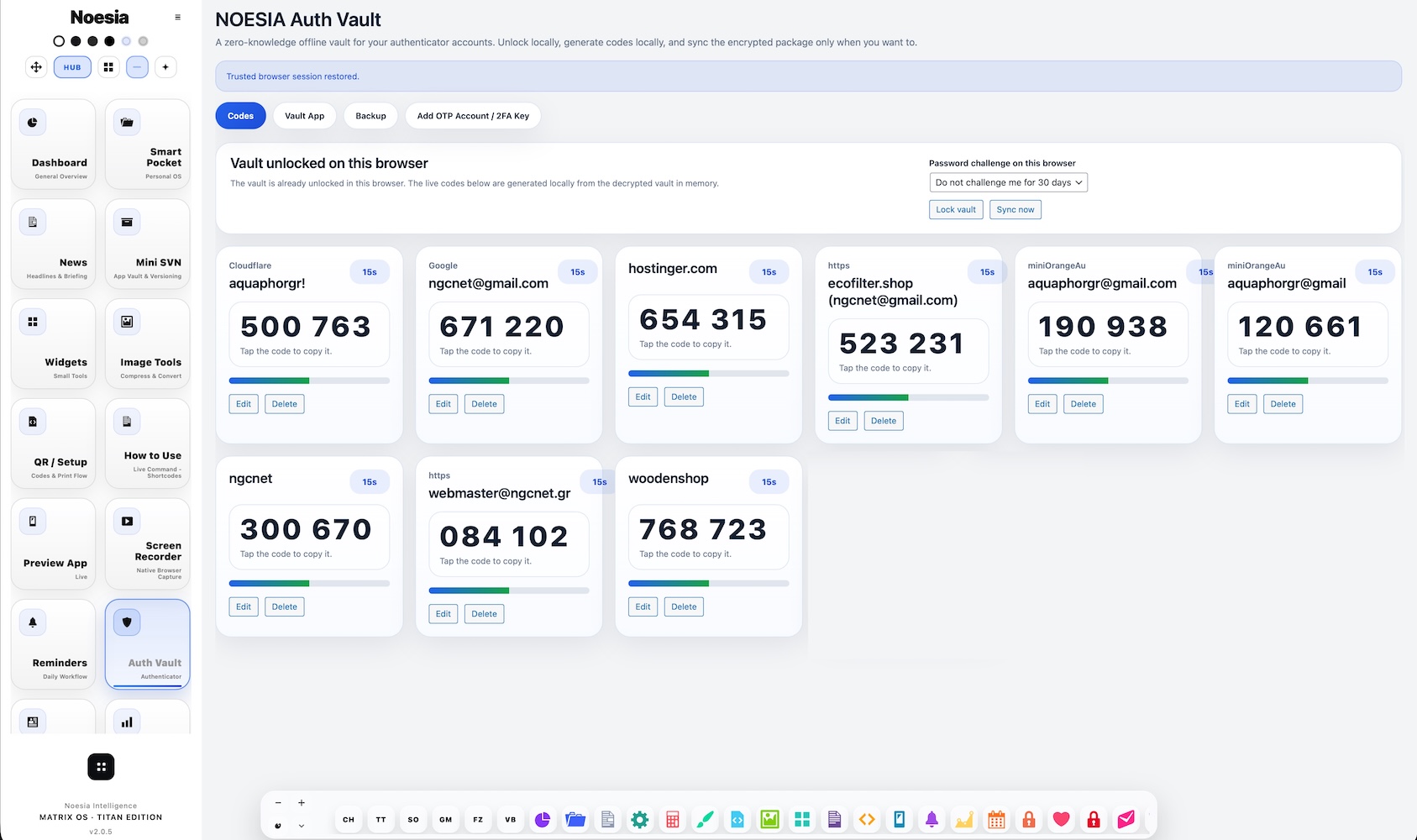1417x840 pixels.
Task: Select the light blue theme dot
Action: pos(126,41)
